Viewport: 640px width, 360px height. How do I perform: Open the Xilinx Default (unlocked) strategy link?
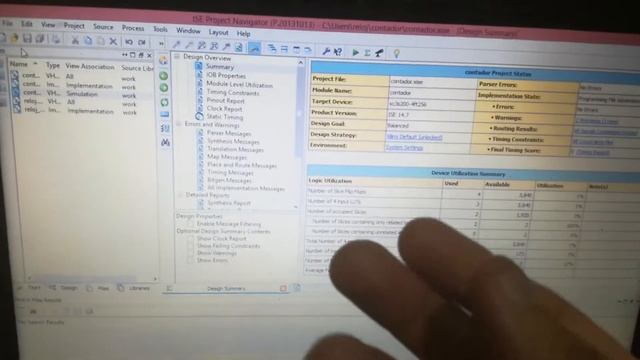click(x=414, y=137)
